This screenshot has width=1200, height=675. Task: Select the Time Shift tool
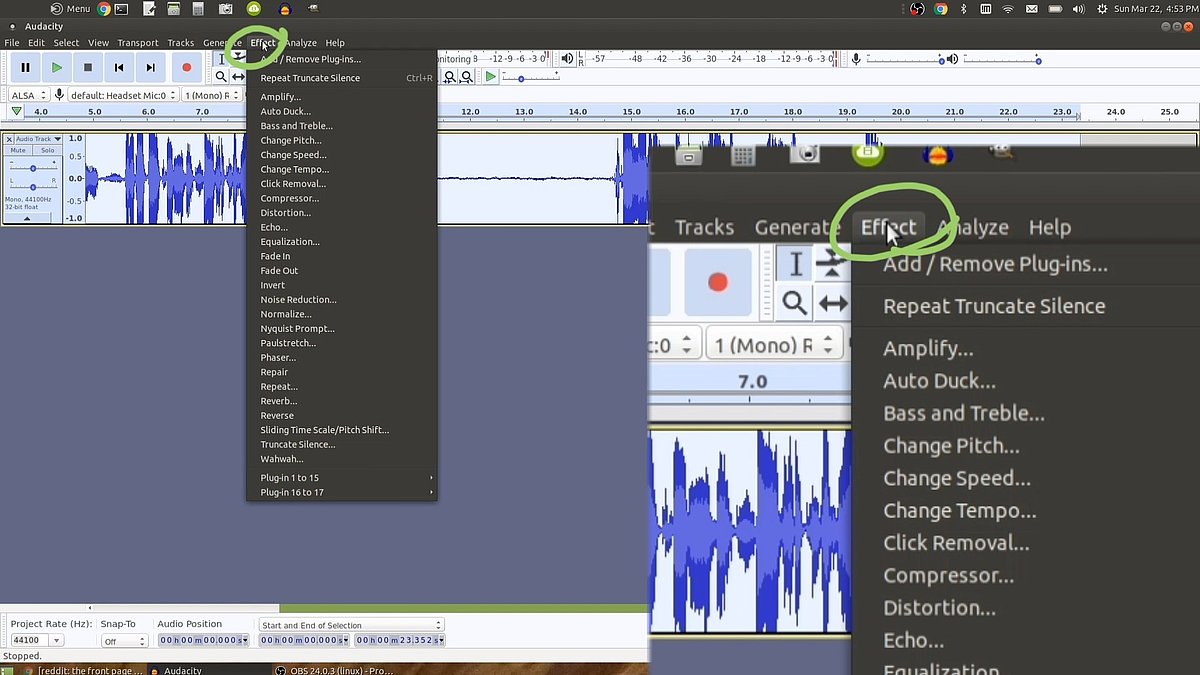[238, 77]
